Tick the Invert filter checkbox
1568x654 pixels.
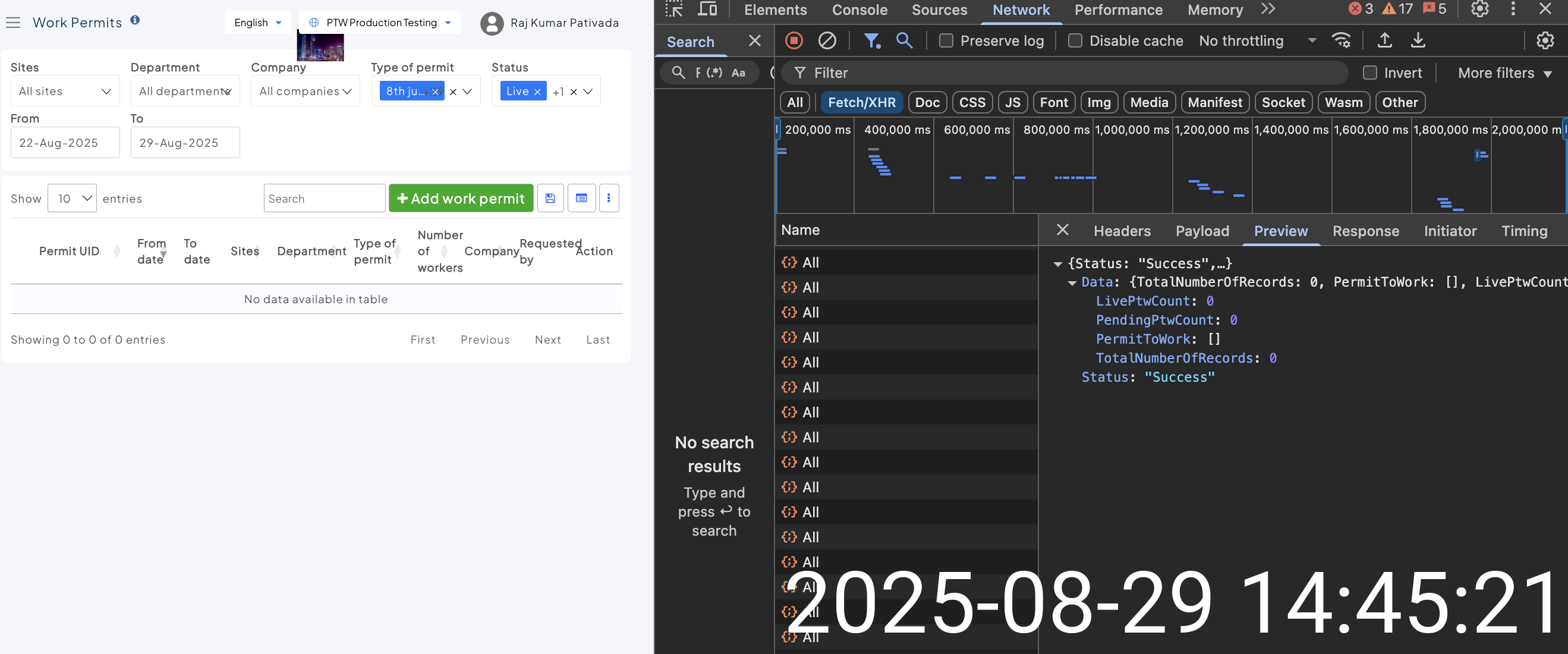tap(1369, 73)
